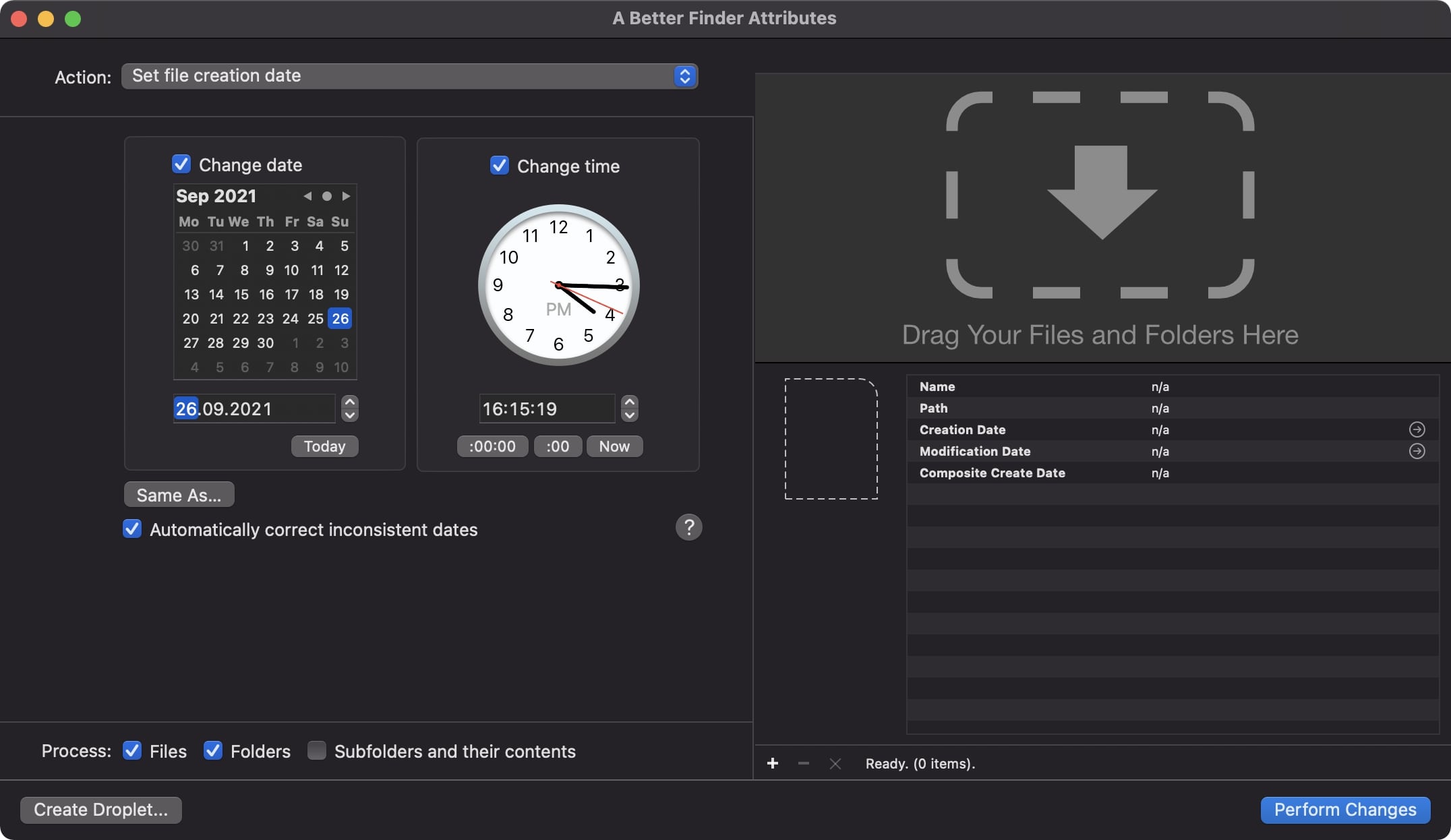The width and height of the screenshot is (1451, 840).
Task: Click the Create Droplet button
Action: [x=100, y=808]
